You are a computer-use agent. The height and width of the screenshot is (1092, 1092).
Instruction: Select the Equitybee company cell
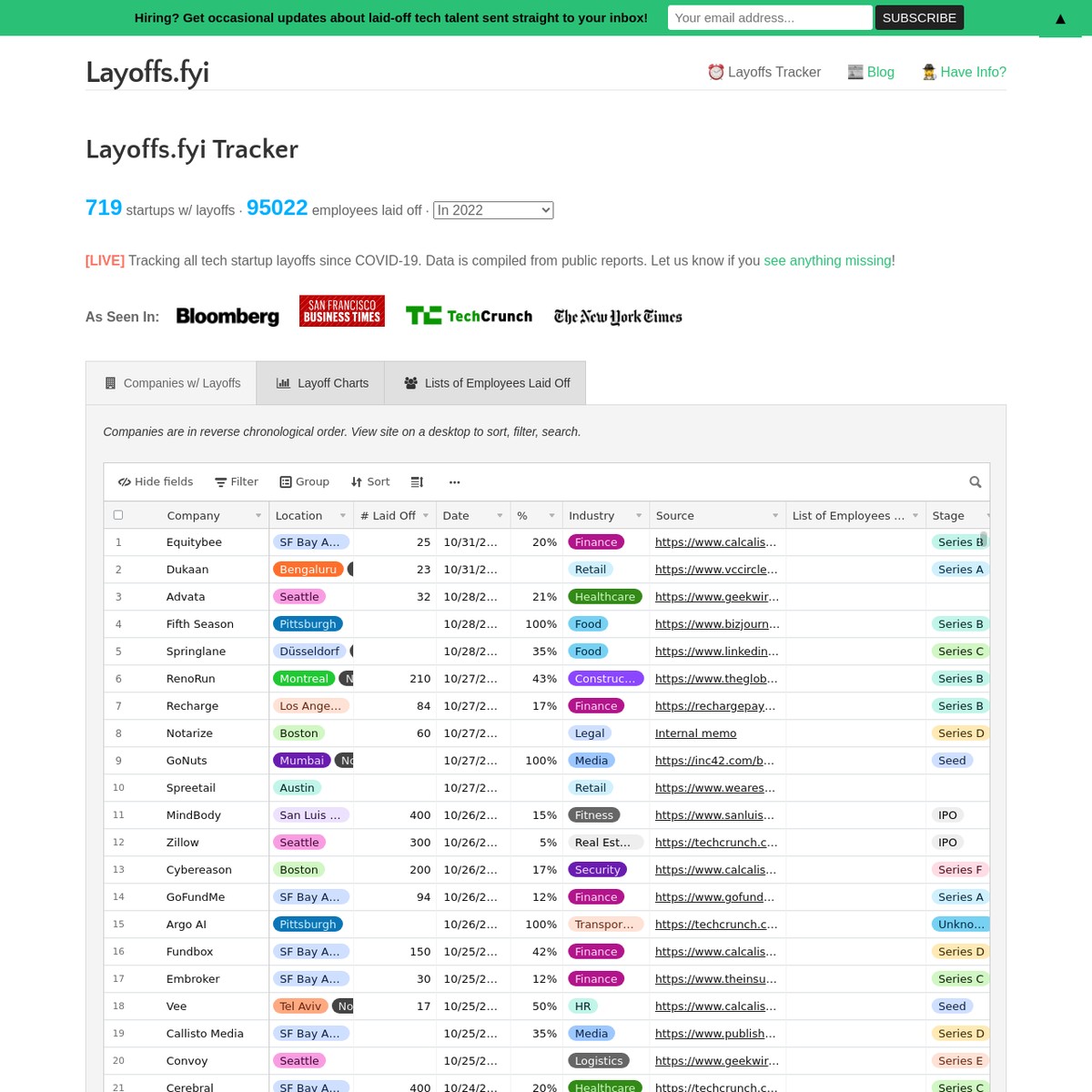click(194, 542)
